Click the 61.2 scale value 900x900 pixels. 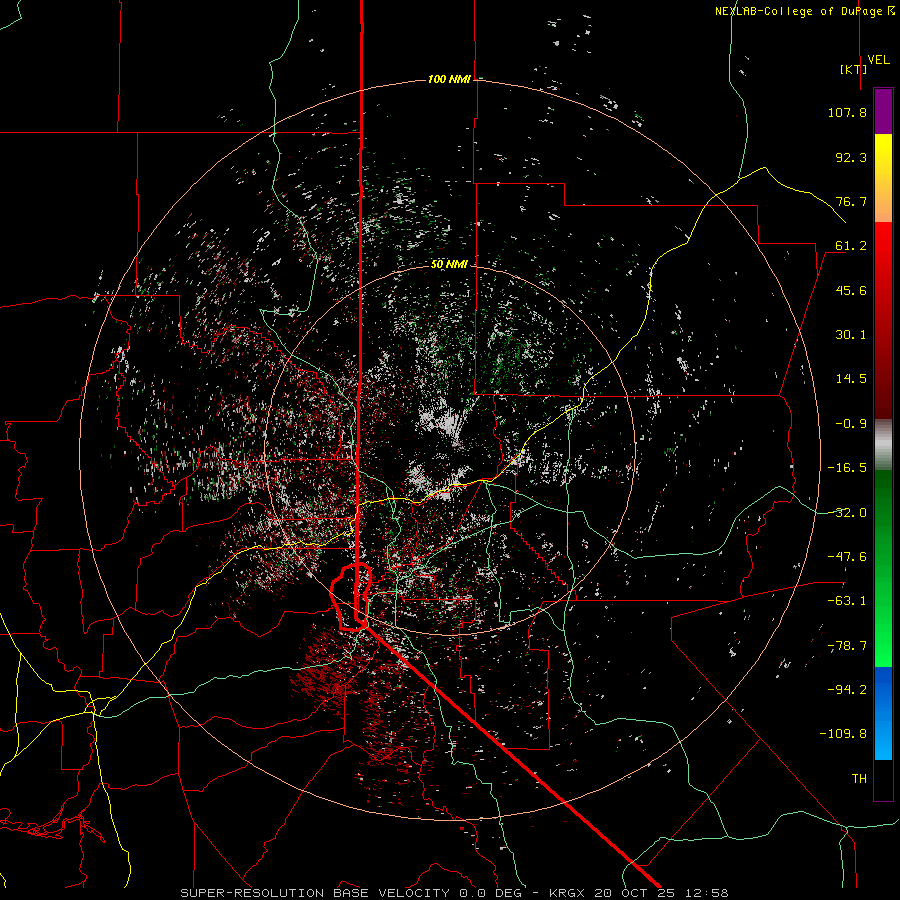[x=851, y=246]
